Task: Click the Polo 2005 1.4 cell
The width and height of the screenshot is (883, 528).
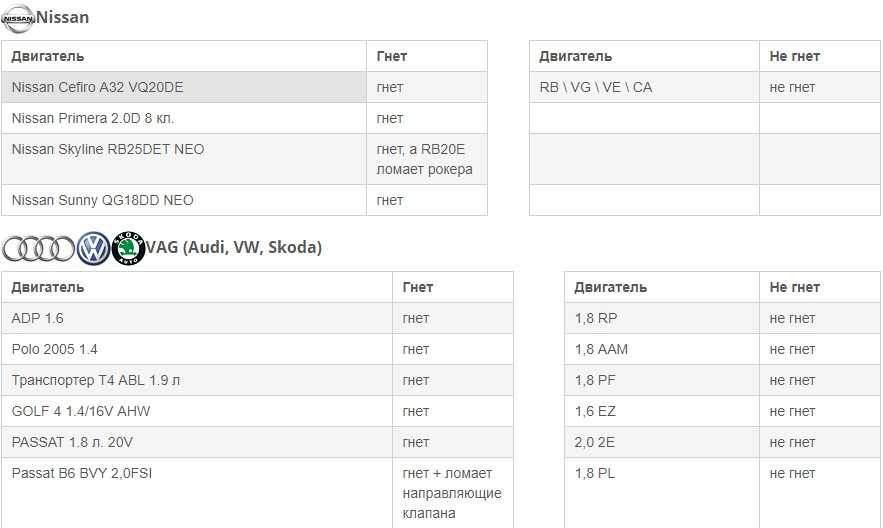Action: (197, 349)
